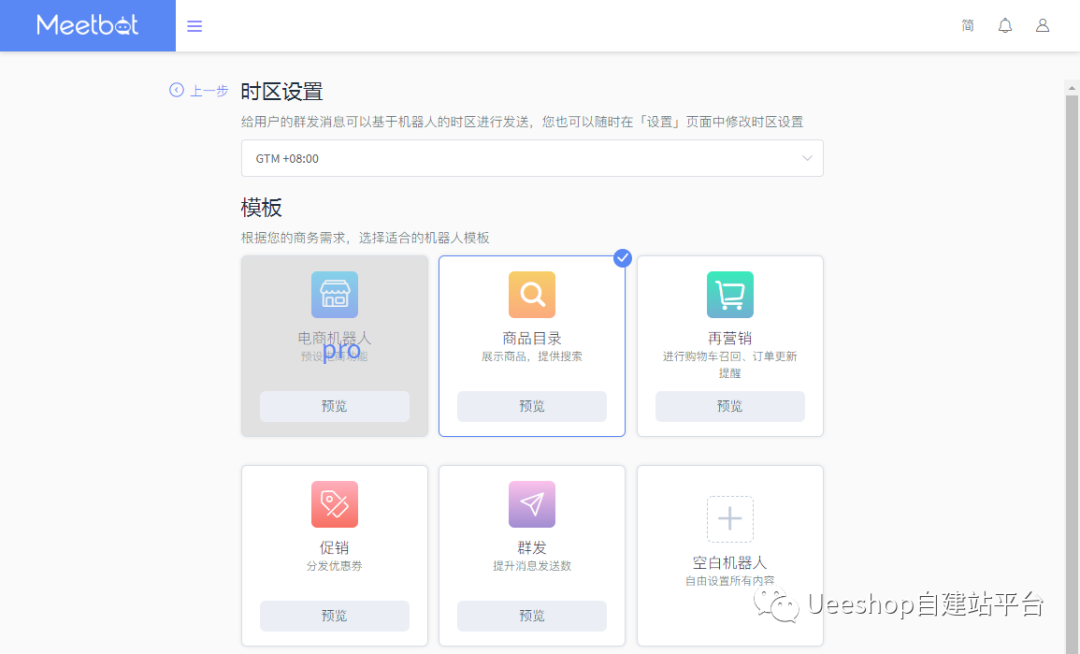Open the user account icon
The image size is (1080, 654).
point(1042,26)
